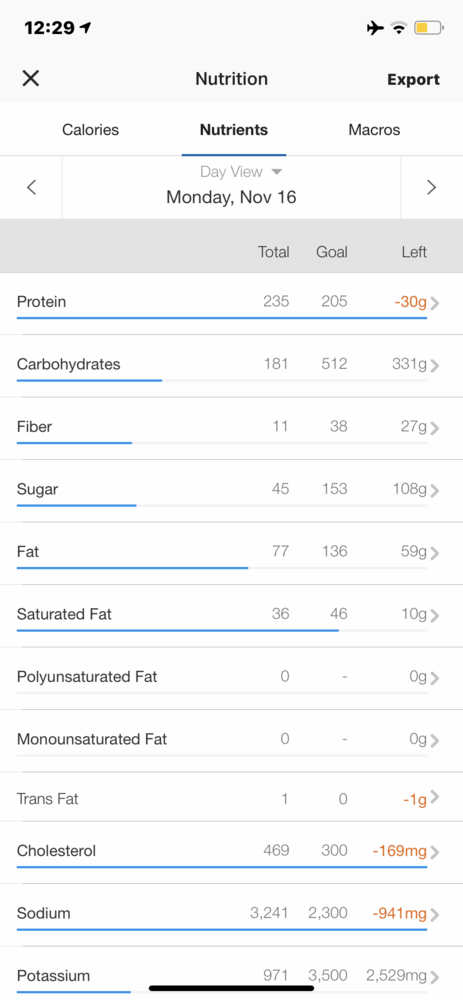Image resolution: width=463 pixels, height=1000 pixels.
Task: Go to next day arrow
Action: [x=432, y=188]
